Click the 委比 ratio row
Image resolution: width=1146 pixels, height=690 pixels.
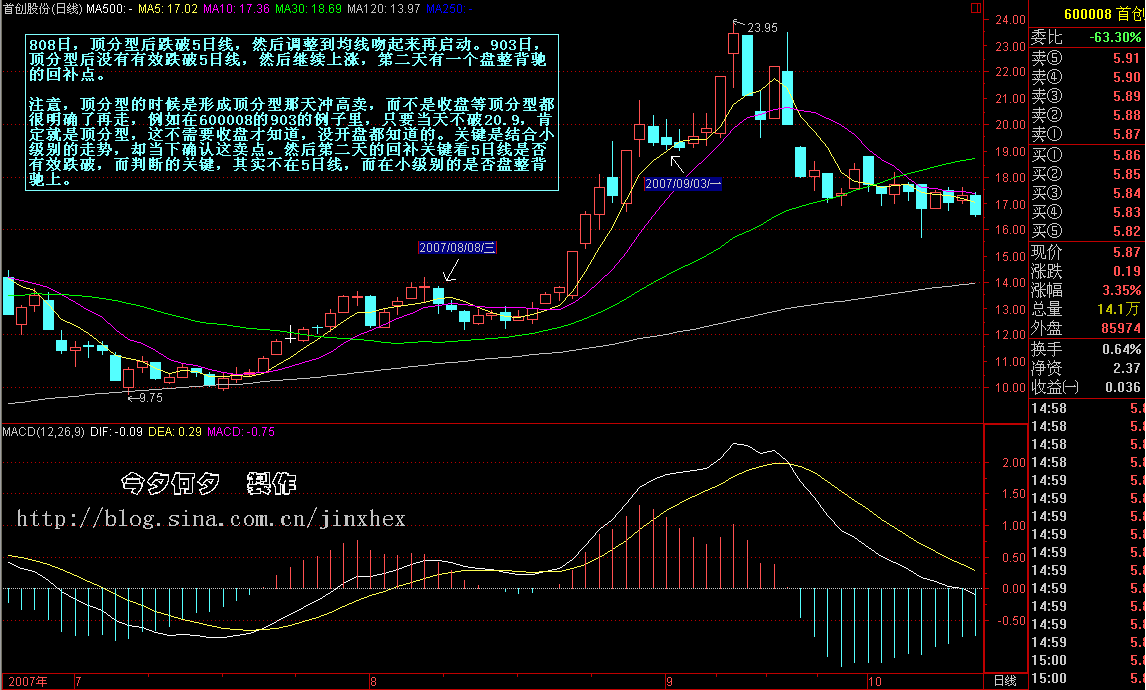1086,37
